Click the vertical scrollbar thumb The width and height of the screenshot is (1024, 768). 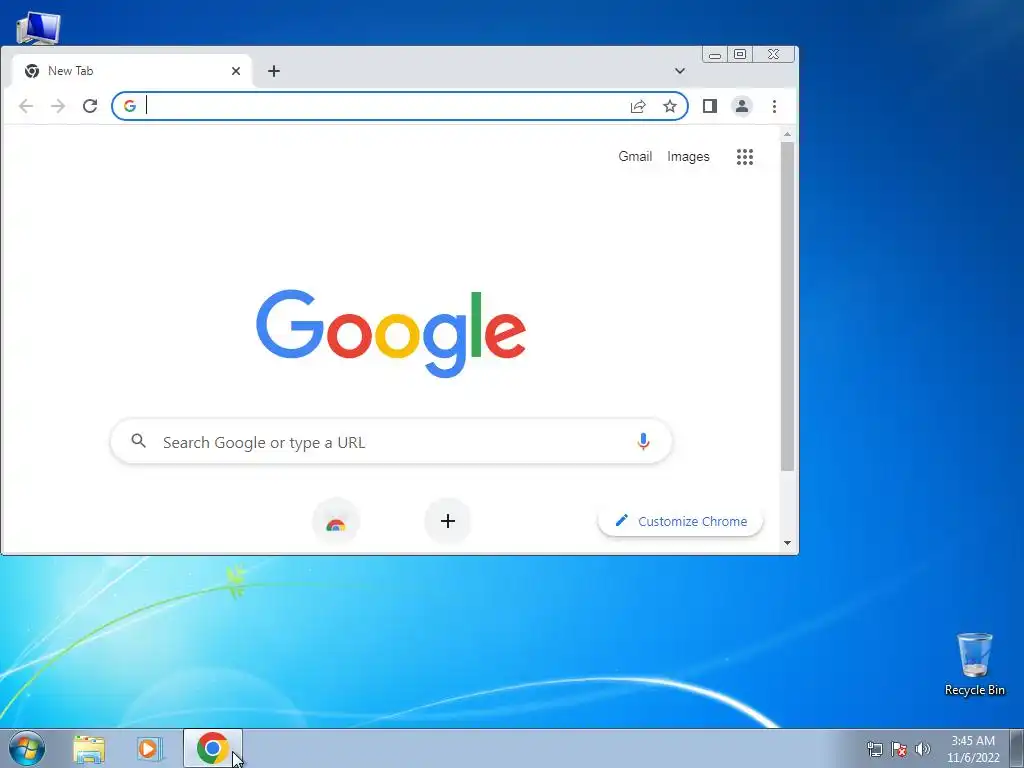click(x=788, y=306)
